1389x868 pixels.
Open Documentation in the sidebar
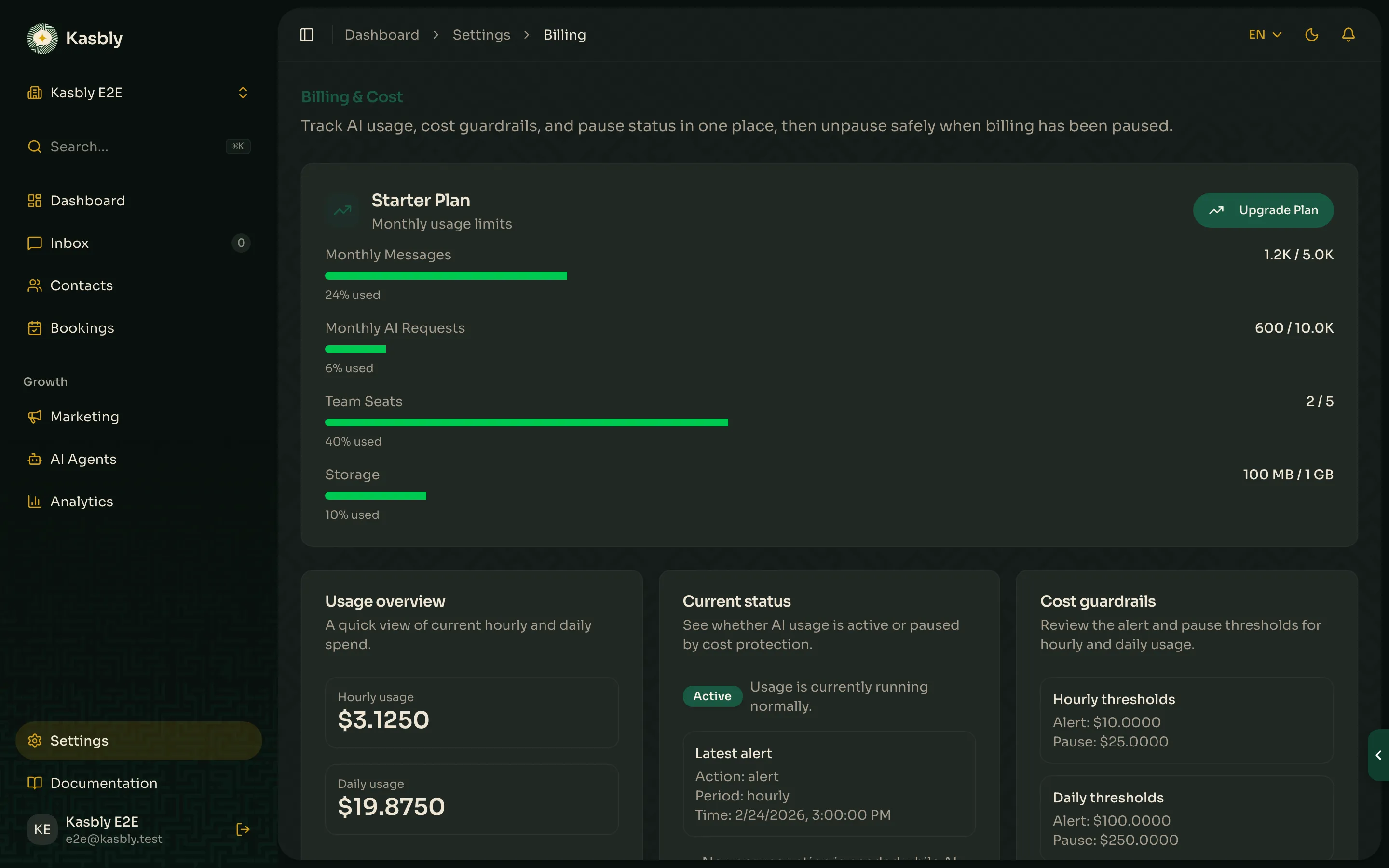point(138,783)
